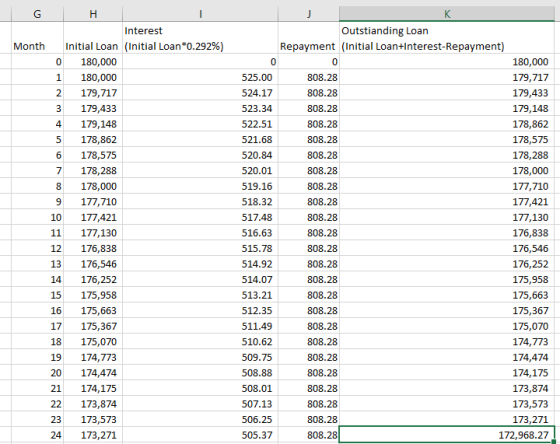Select interest cell 512.35
Image resolution: width=560 pixels, height=444 pixels.
click(200, 310)
